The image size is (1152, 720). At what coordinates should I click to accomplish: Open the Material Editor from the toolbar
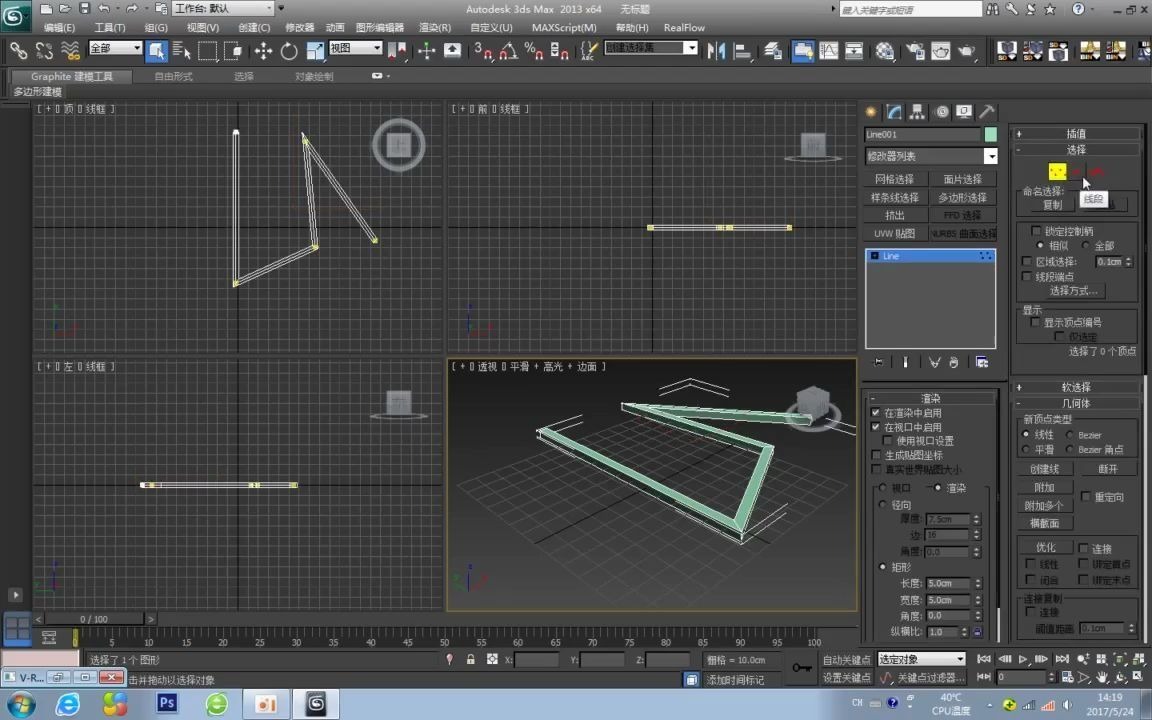(885, 51)
